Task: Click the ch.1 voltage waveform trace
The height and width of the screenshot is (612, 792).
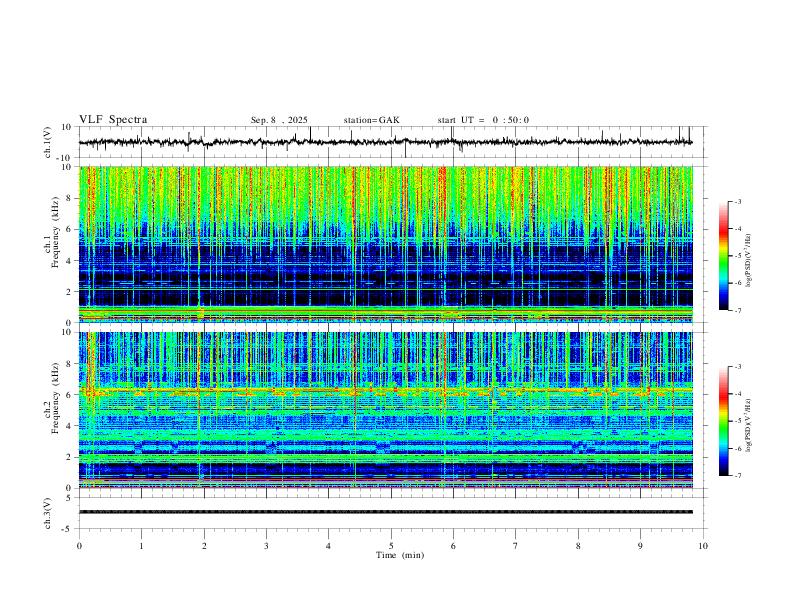Action: click(385, 142)
